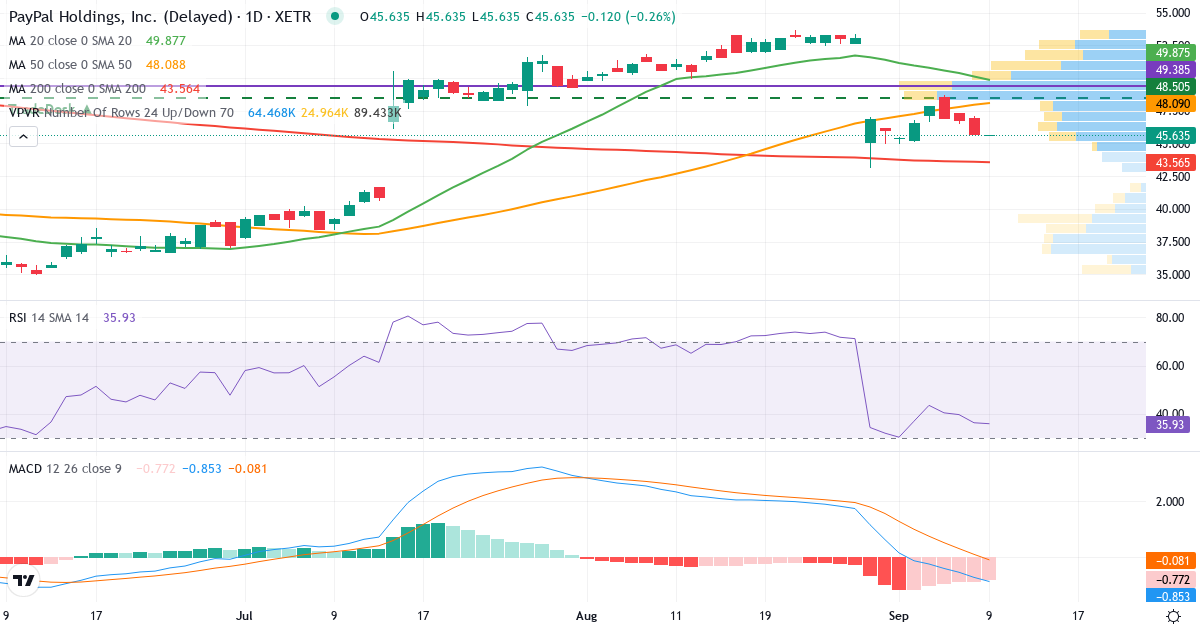Click the green 49.875 price label
This screenshot has height=630, width=1200.
point(1172,53)
